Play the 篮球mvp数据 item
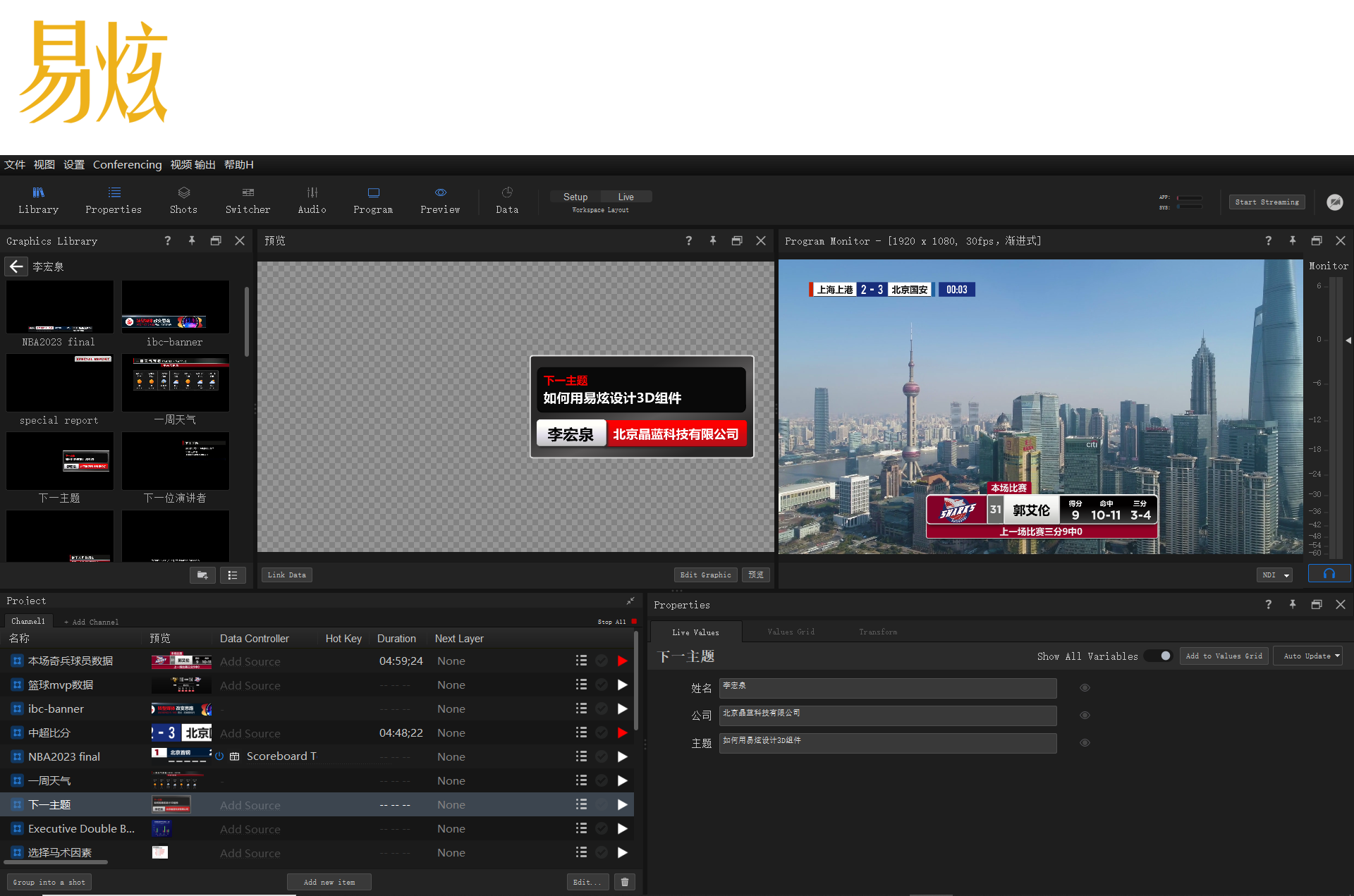Screen dimensions: 1354x896 623,685
